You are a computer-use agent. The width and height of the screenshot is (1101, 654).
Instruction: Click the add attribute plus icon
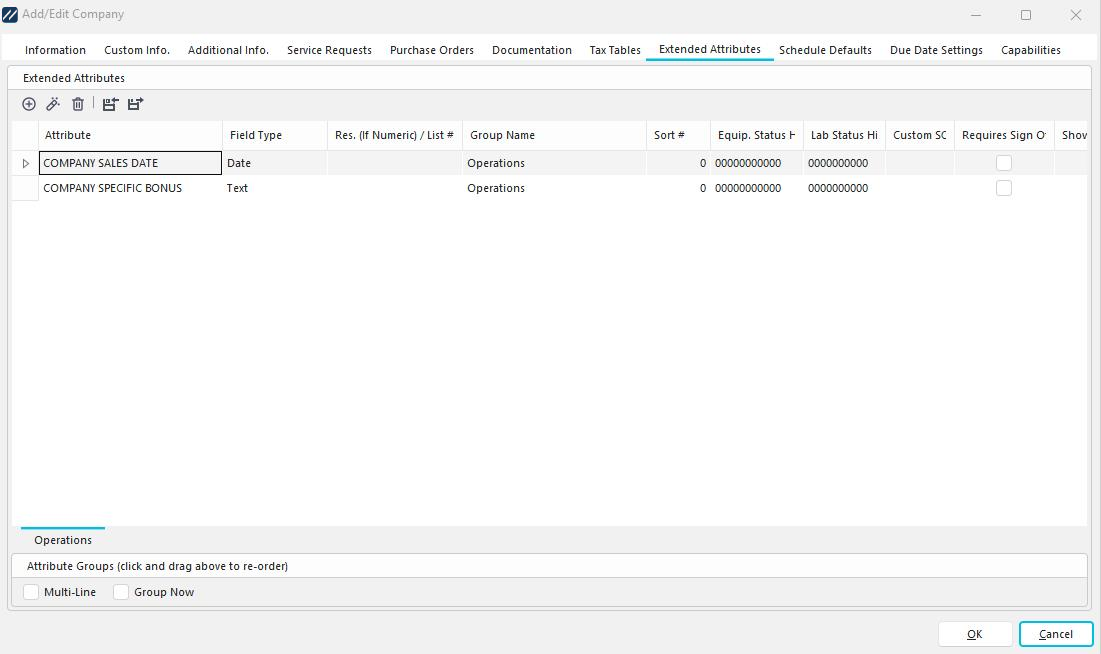tap(29, 104)
